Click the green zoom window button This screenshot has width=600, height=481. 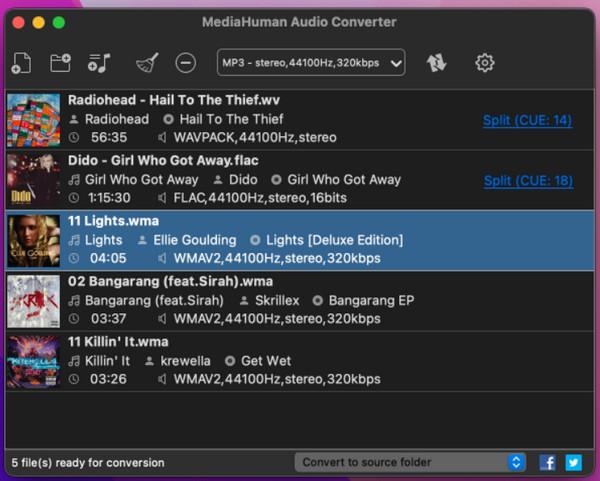[x=59, y=22]
